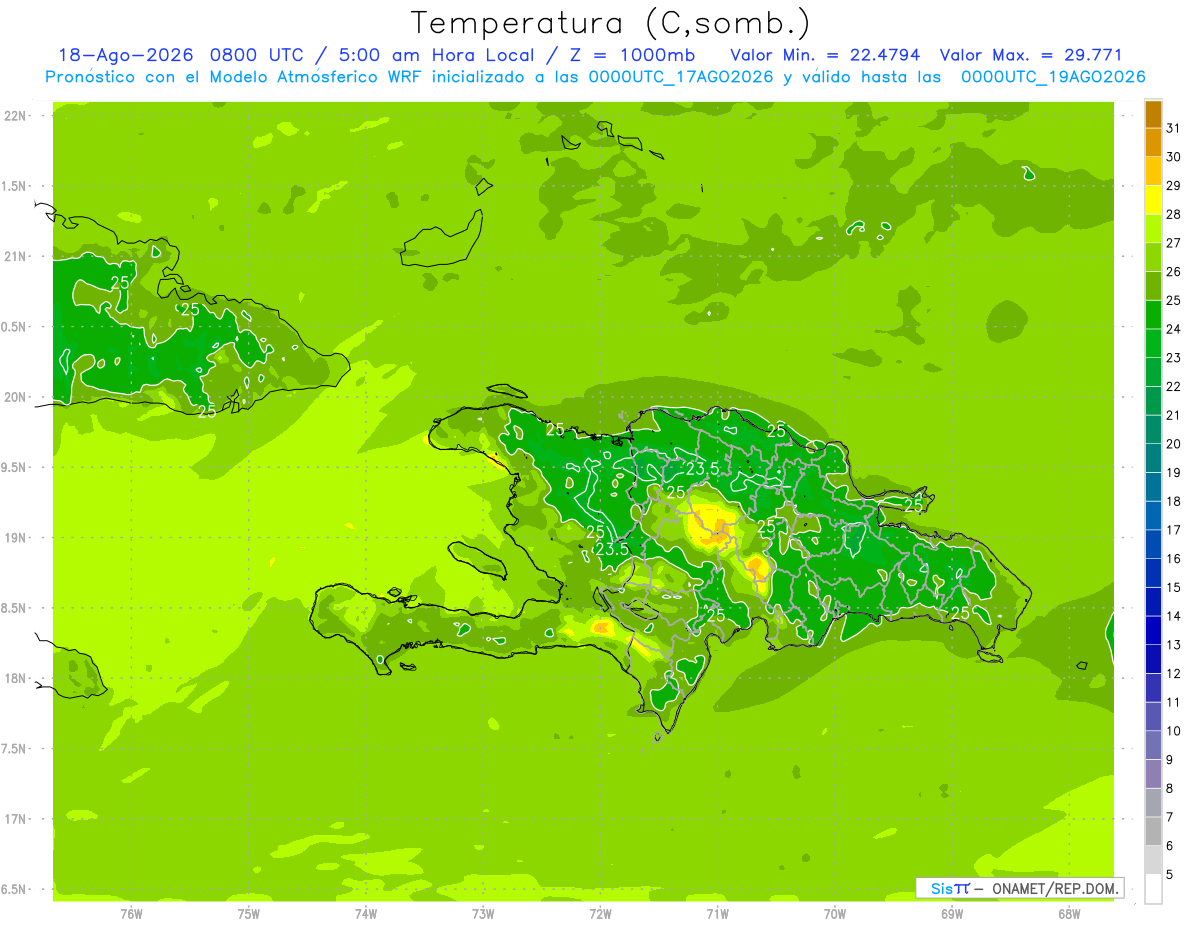The height and width of the screenshot is (927, 1200).
Task: Pick the purple swatch between 8 and 9
Action: pos(1153,774)
